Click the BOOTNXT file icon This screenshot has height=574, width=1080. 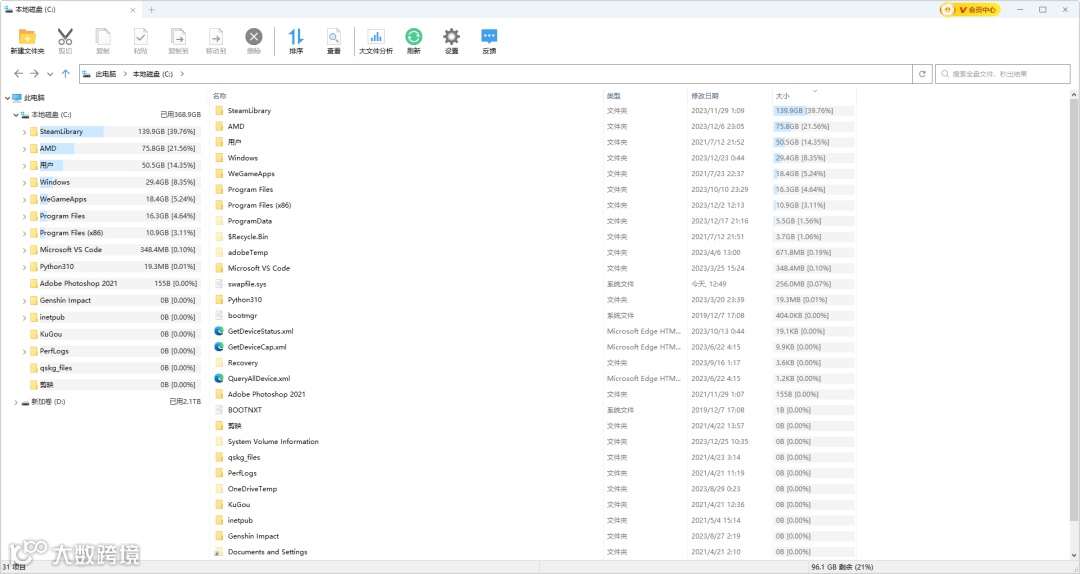[x=219, y=410]
